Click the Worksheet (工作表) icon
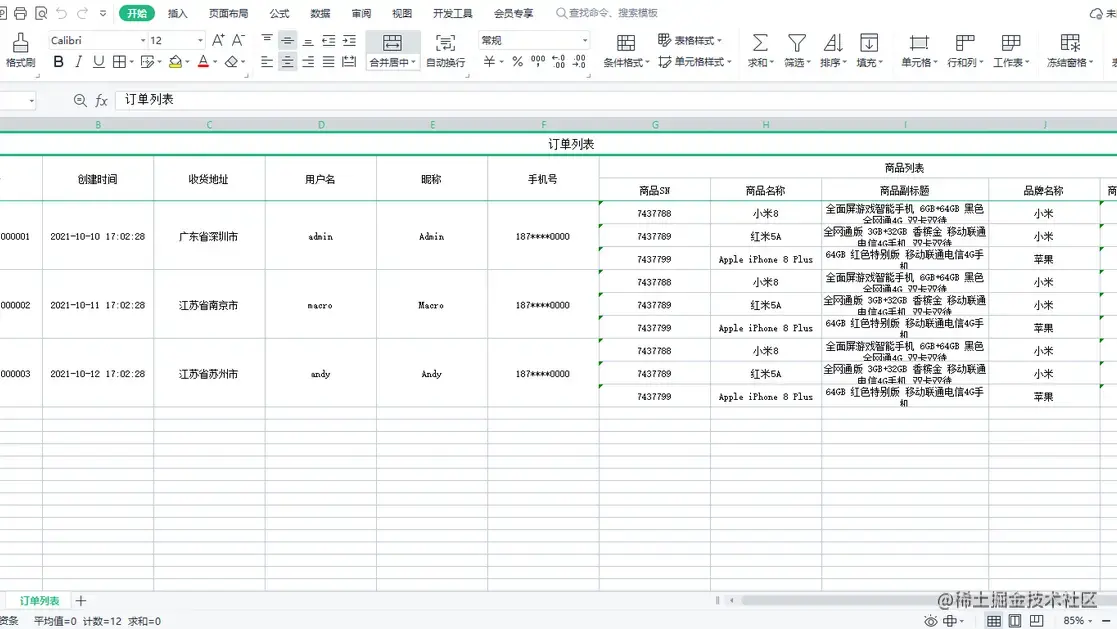This screenshot has height=629, width=1117. [1010, 43]
